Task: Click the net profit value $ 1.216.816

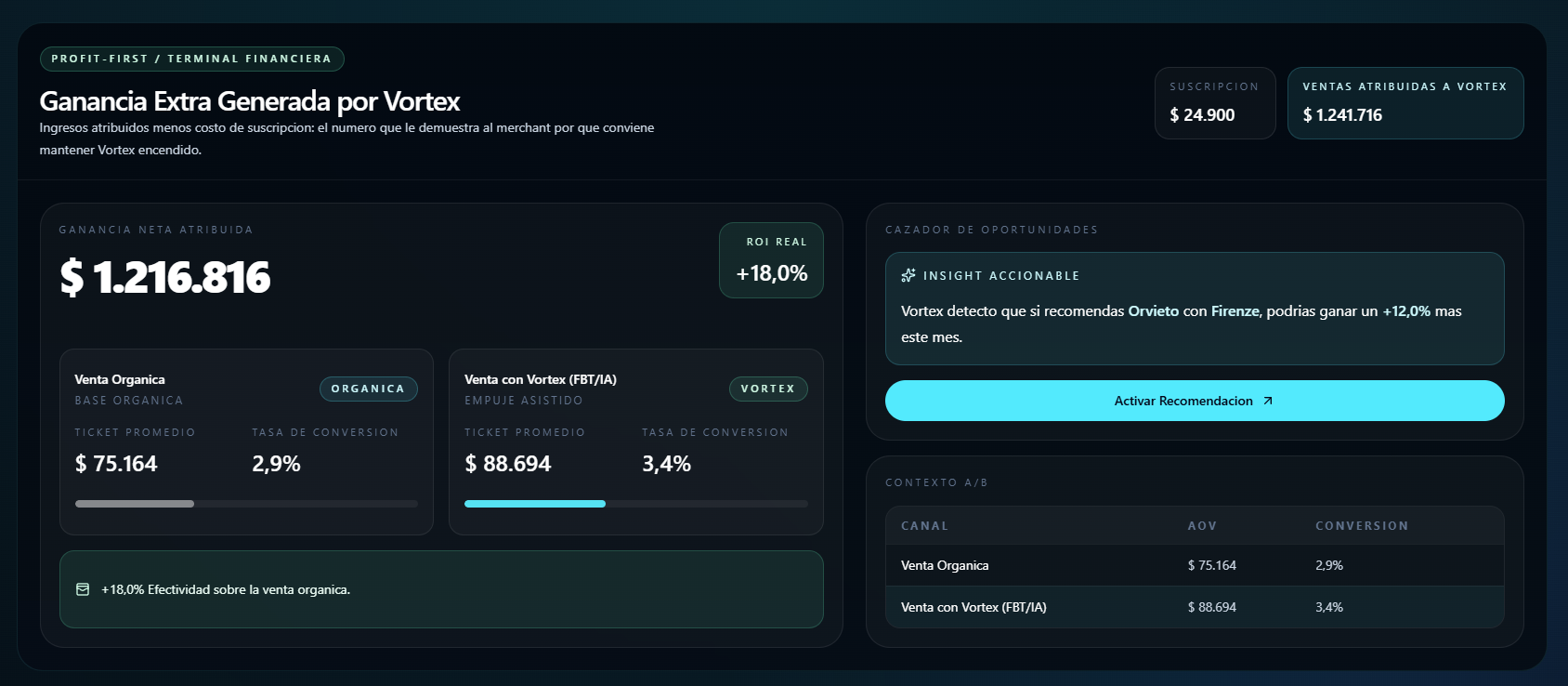Action: [165, 277]
